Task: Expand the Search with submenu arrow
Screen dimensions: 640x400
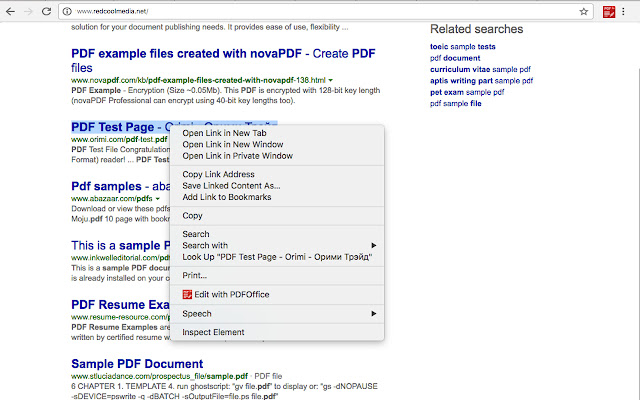Action: click(x=373, y=245)
